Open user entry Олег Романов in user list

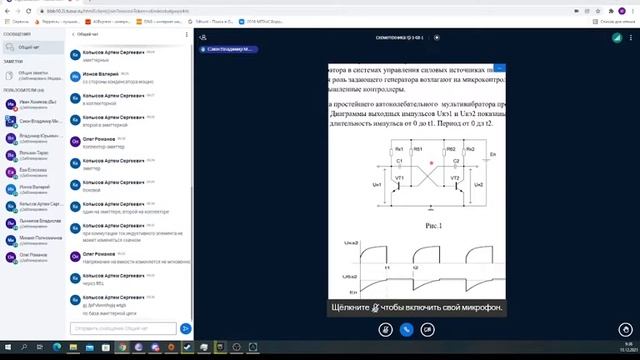click(x=33, y=258)
